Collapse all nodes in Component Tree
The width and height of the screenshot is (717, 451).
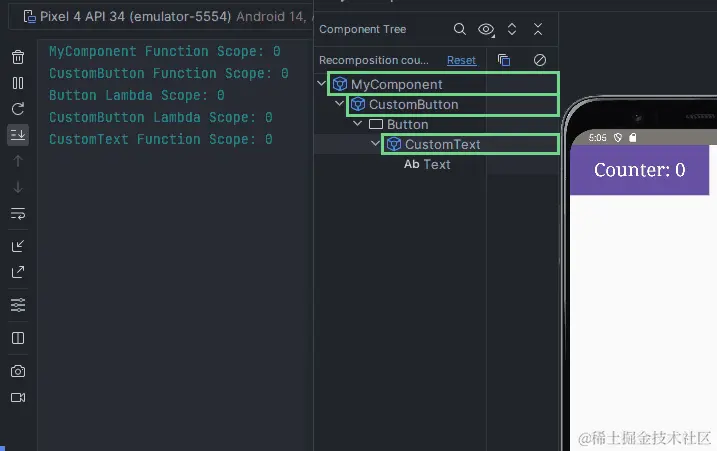click(538, 29)
